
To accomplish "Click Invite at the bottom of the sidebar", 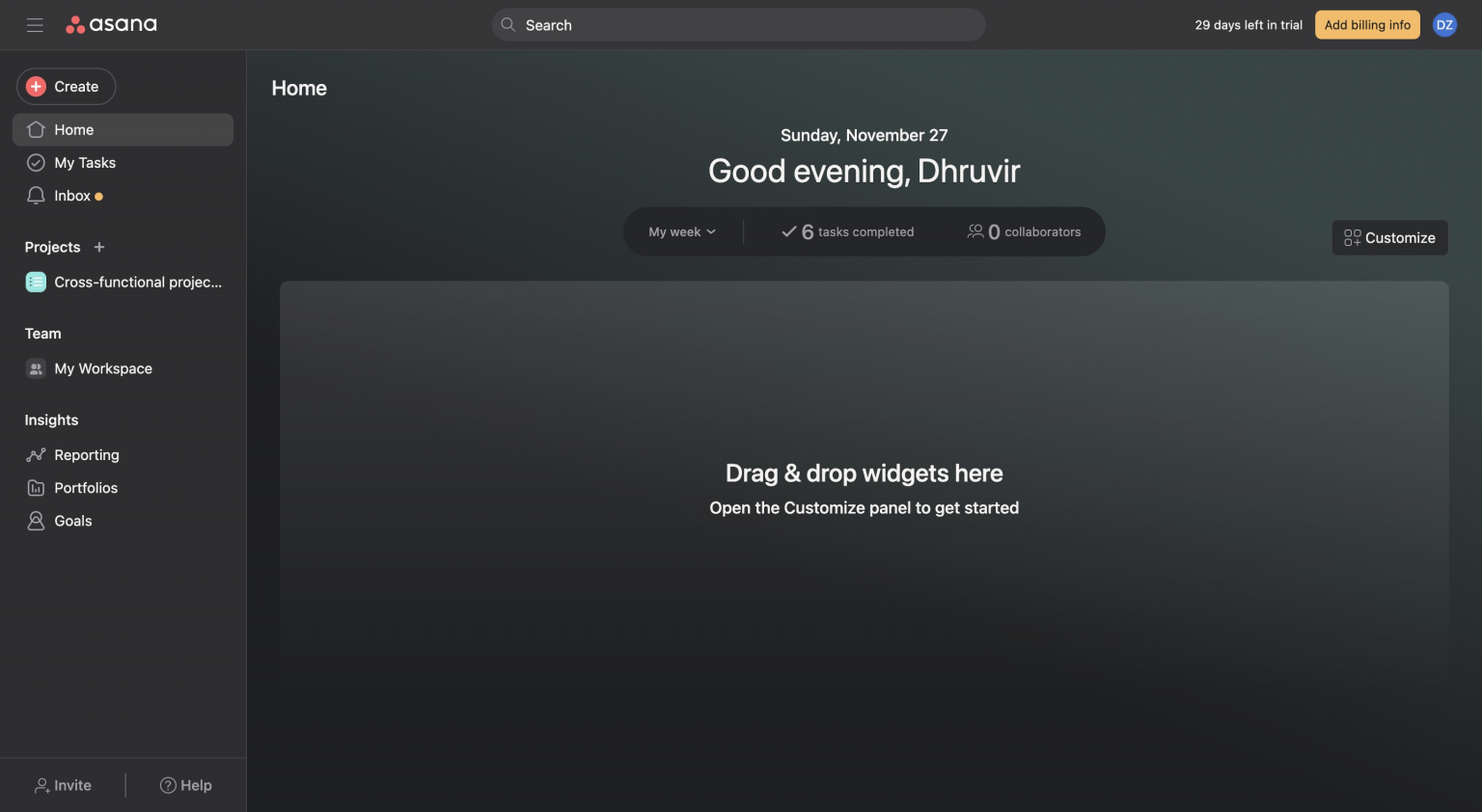I will 63,786.
